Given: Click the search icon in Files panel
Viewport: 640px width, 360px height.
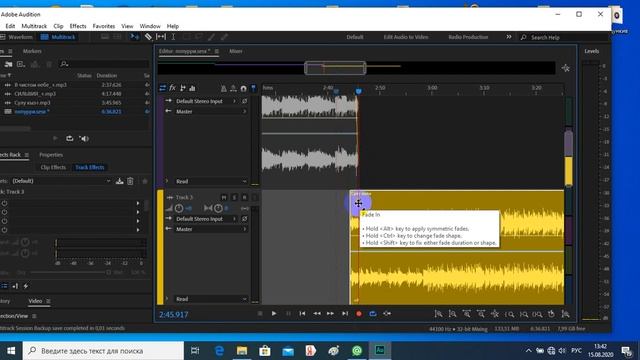Looking at the screenshot, I should point(64,64).
